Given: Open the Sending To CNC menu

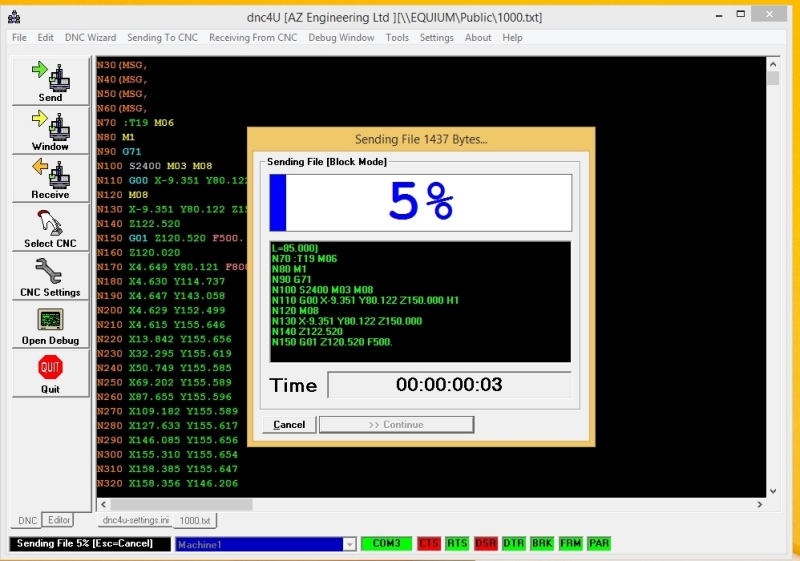Looking at the screenshot, I should pos(162,38).
